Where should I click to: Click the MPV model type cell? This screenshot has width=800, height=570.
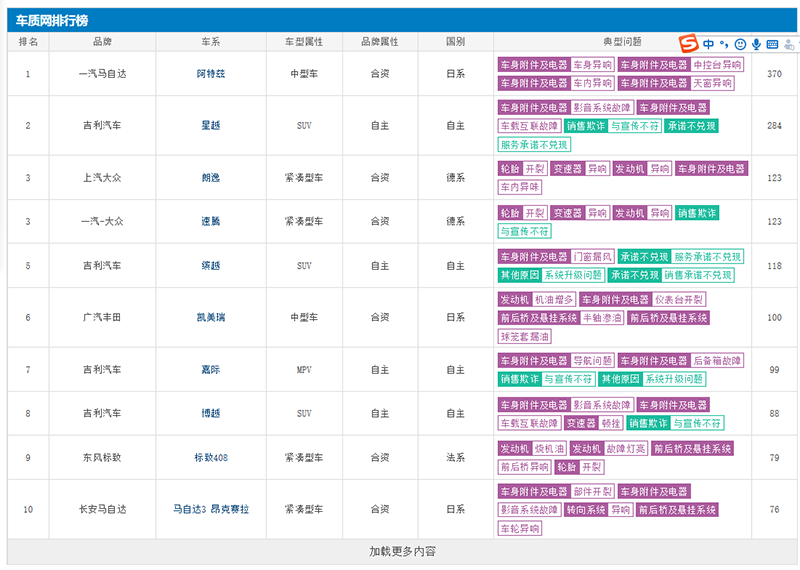tap(304, 369)
